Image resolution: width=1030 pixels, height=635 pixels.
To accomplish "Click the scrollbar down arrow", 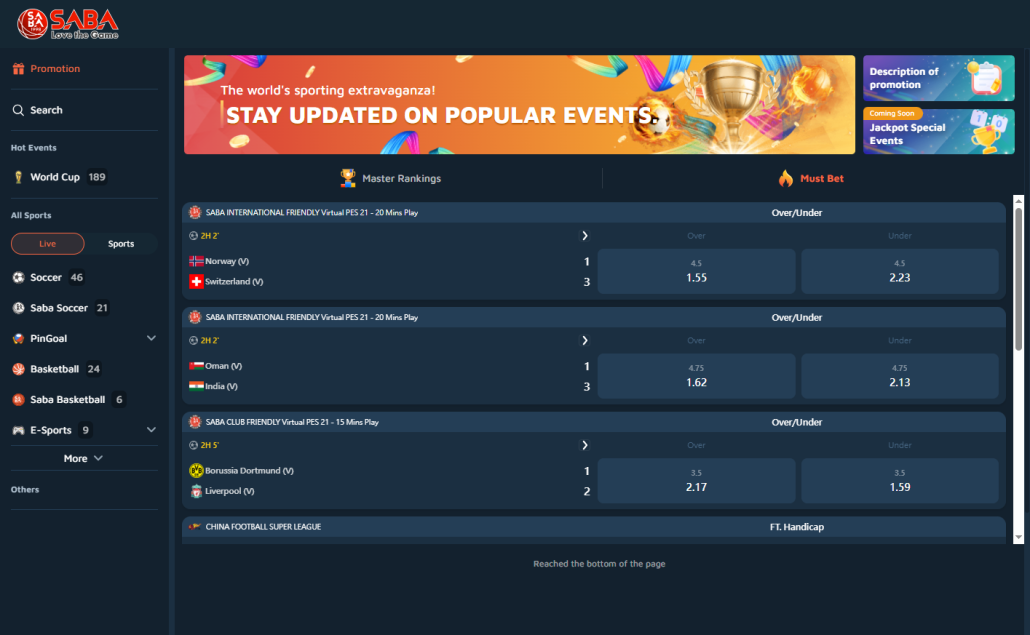I will coord(1018,537).
